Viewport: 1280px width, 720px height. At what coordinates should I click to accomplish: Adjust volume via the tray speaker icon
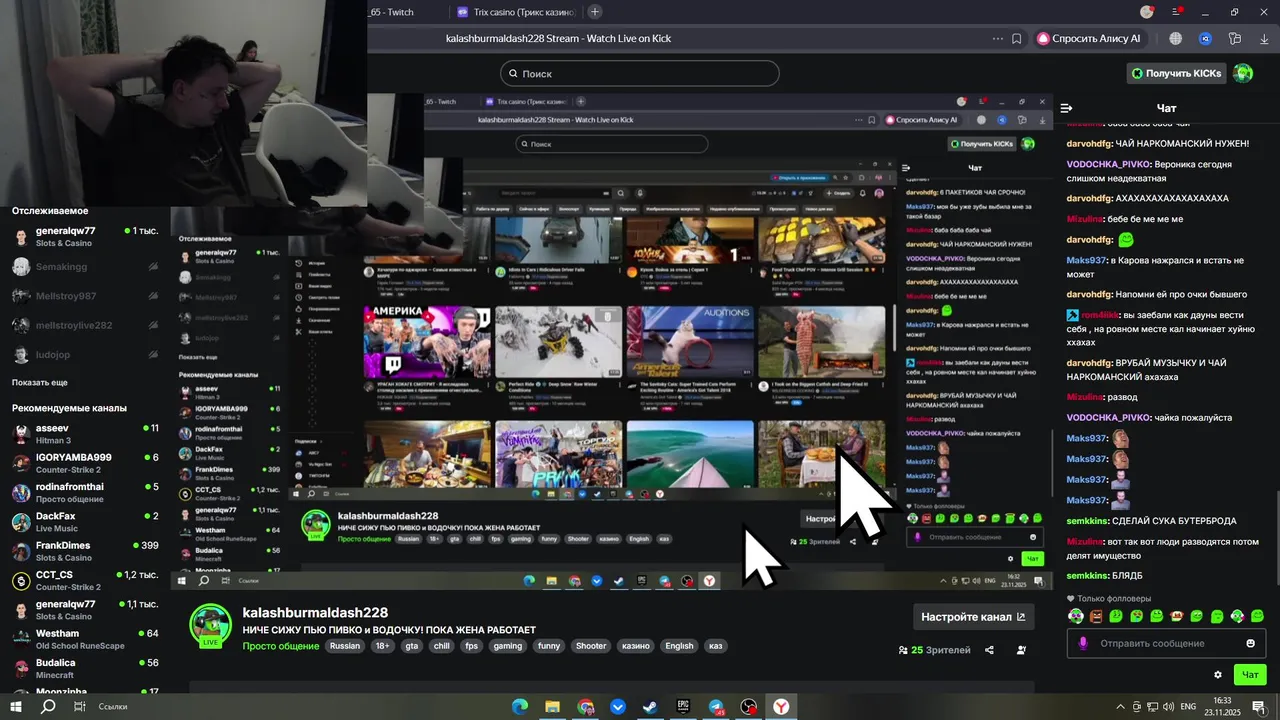(x=1168, y=707)
